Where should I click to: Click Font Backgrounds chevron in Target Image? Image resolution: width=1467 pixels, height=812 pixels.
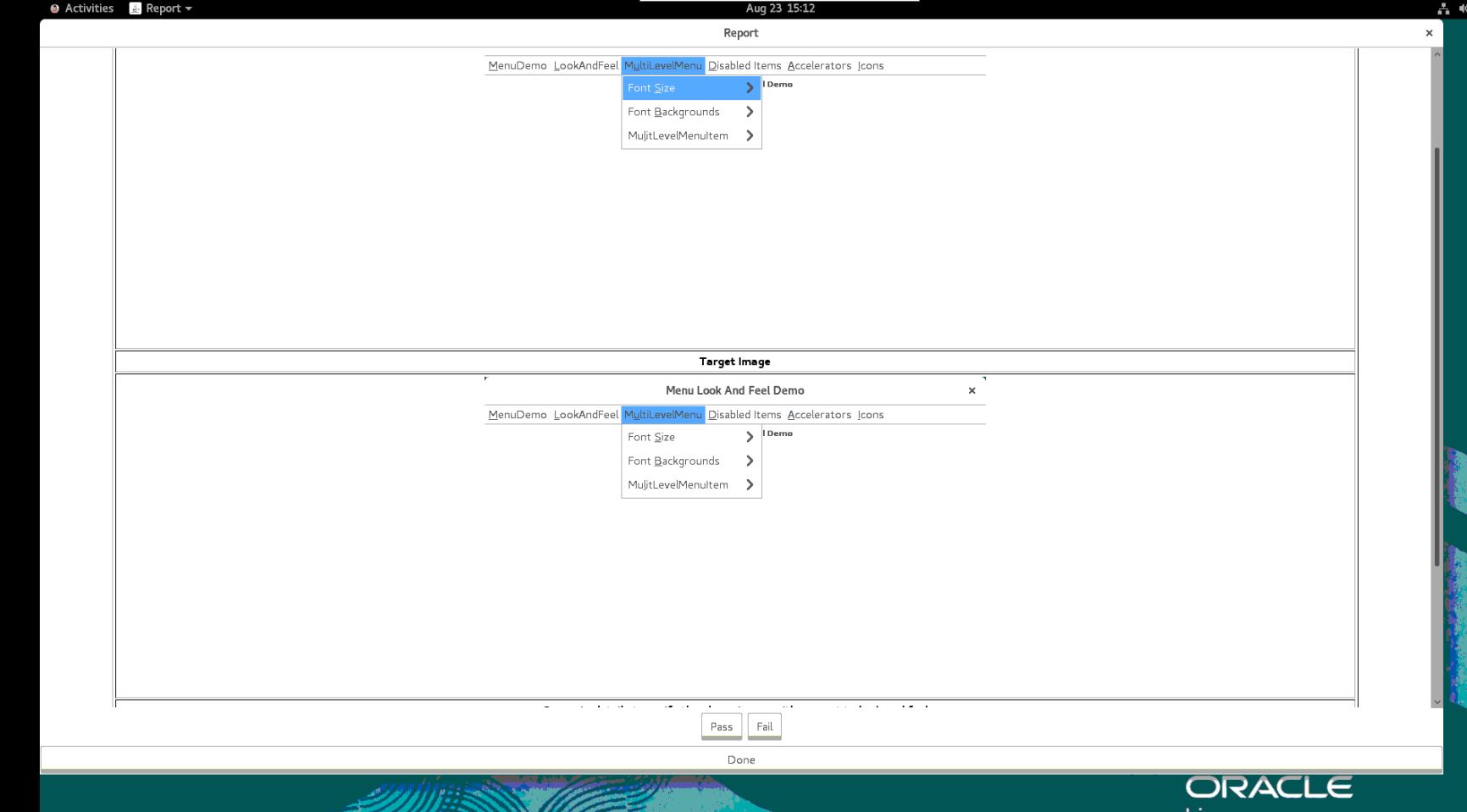pos(750,461)
